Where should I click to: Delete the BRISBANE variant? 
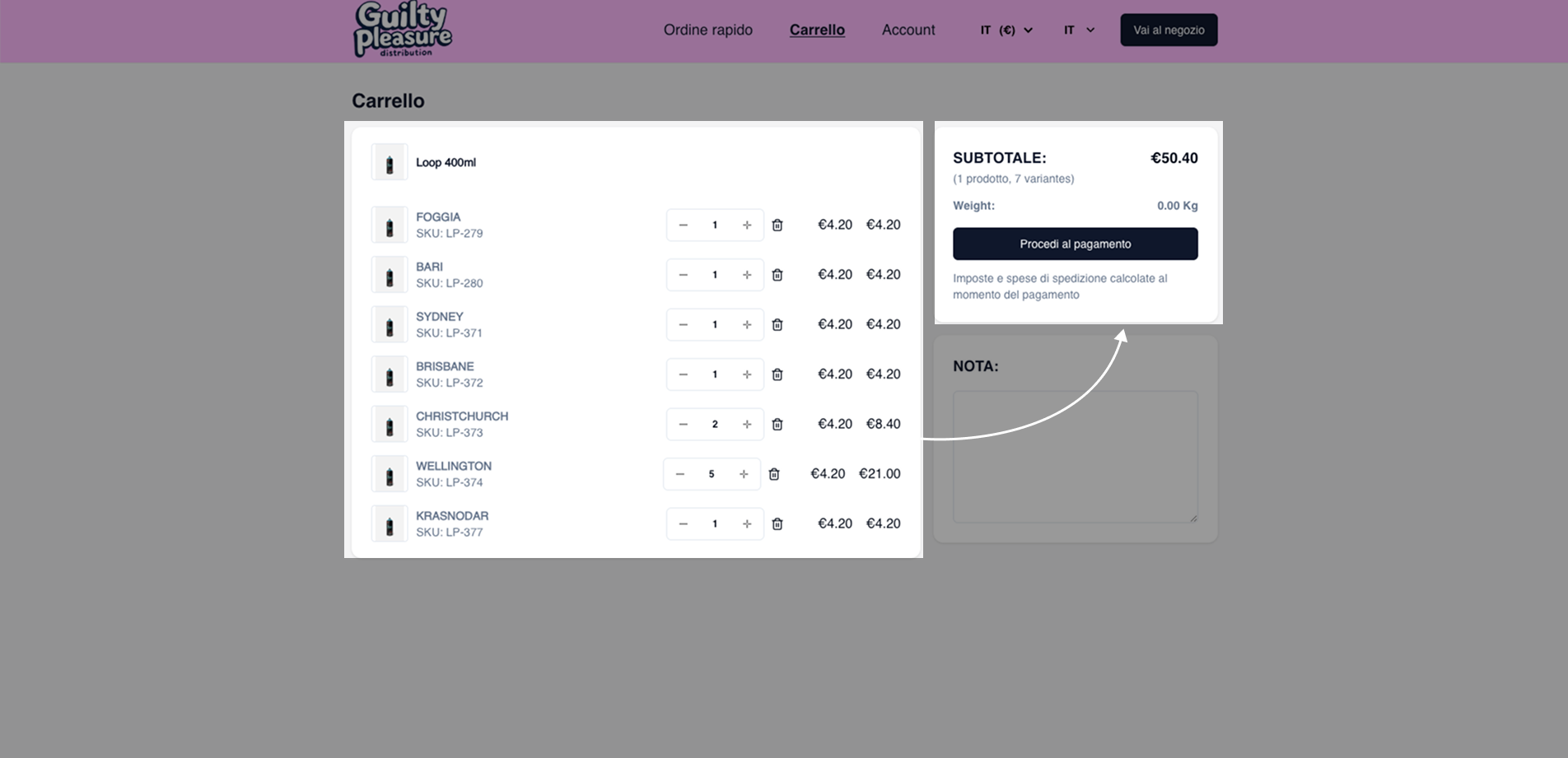(x=777, y=374)
